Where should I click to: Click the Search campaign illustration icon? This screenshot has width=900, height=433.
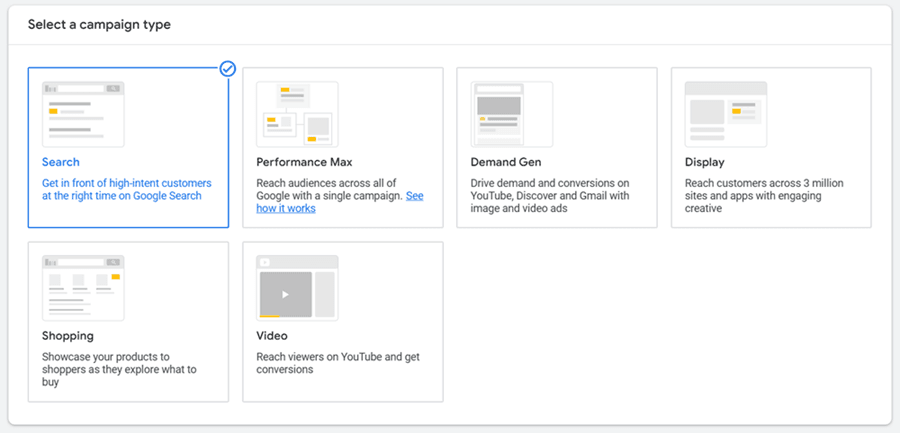(x=83, y=114)
